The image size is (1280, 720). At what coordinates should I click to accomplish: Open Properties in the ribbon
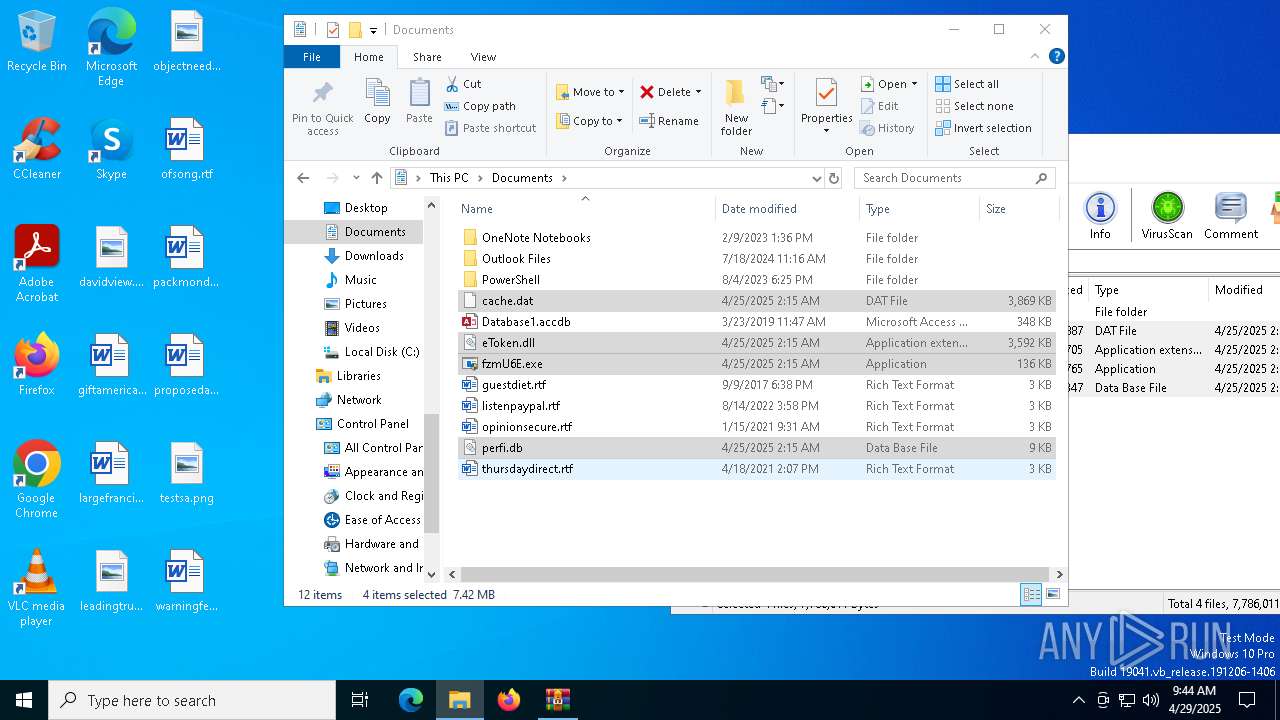pos(826,103)
